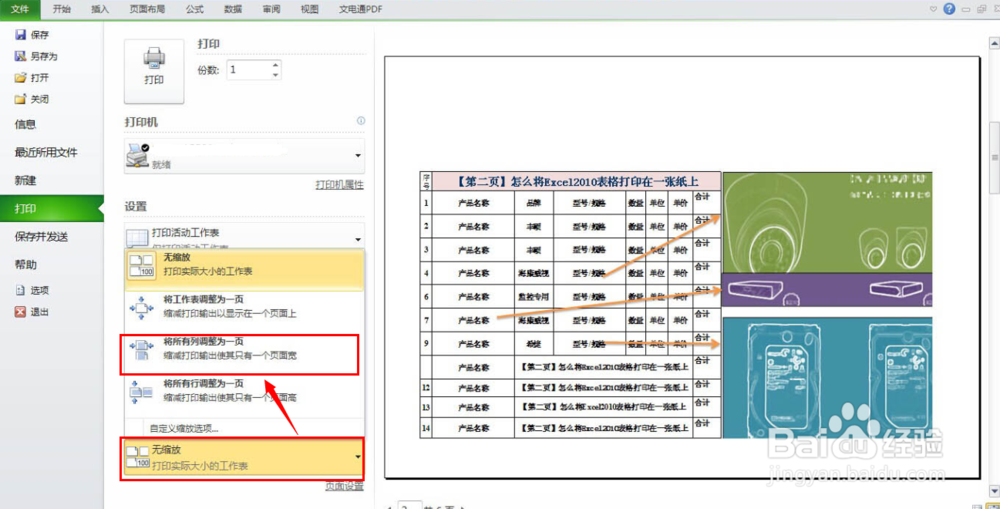Click 保存 in the backstage sidebar
Image resolution: width=1000 pixels, height=509 pixels.
pyautogui.click(x=32, y=35)
